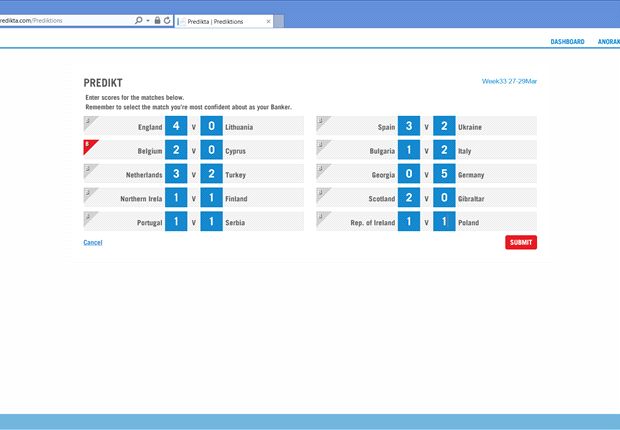Viewport: 620px width, 430px height.
Task: Click Serbia score box
Action: click(212, 221)
